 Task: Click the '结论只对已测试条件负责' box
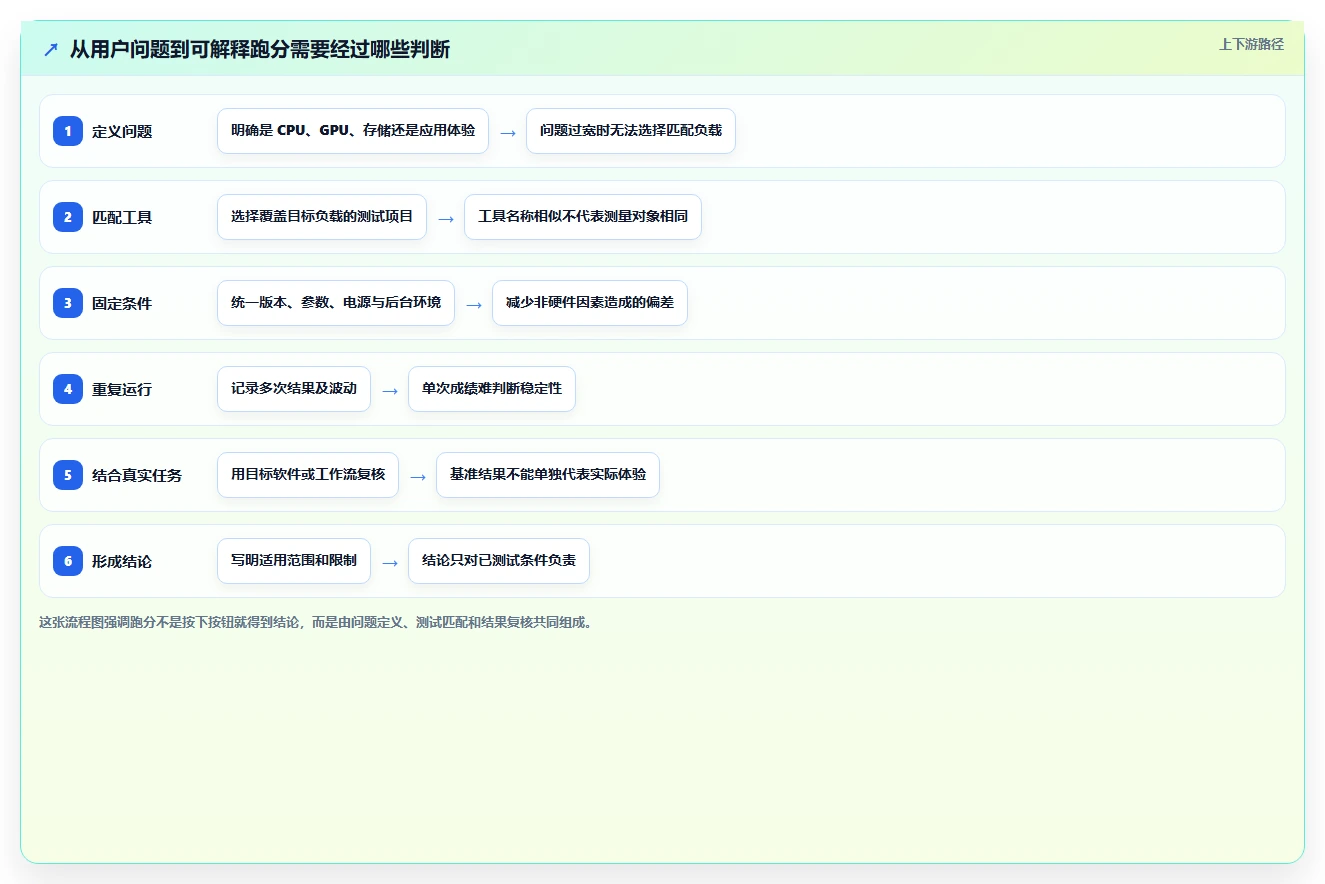(499, 561)
